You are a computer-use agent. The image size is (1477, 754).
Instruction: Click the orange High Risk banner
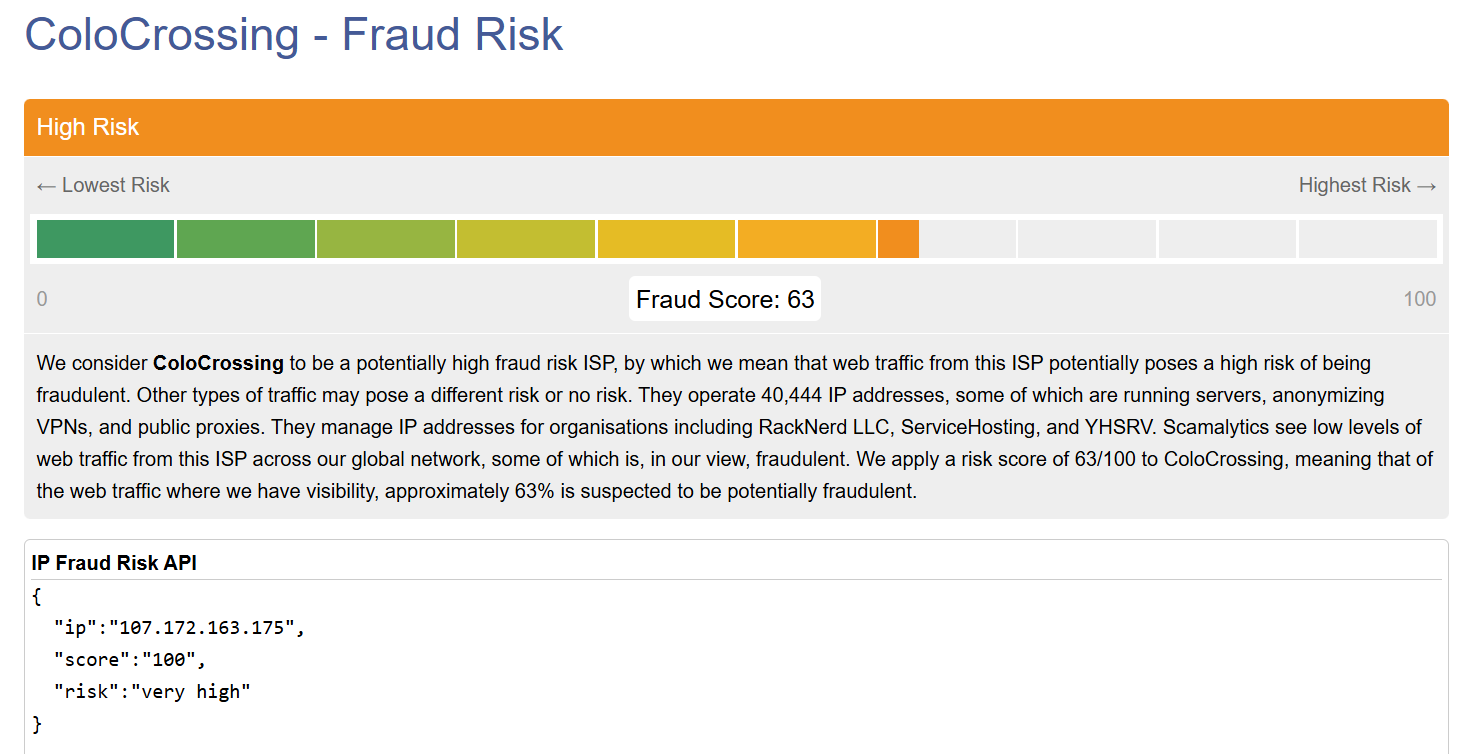736,128
